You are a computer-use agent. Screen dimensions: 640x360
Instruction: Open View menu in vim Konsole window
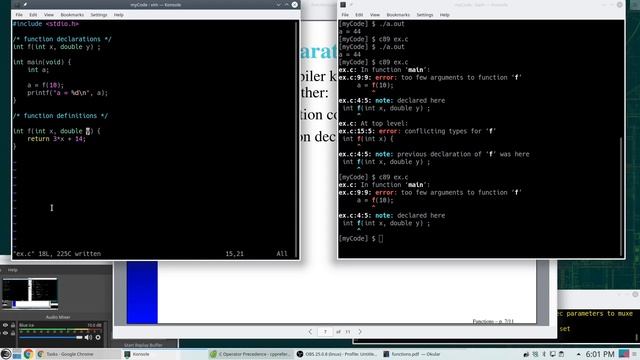pyautogui.click(x=49, y=15)
